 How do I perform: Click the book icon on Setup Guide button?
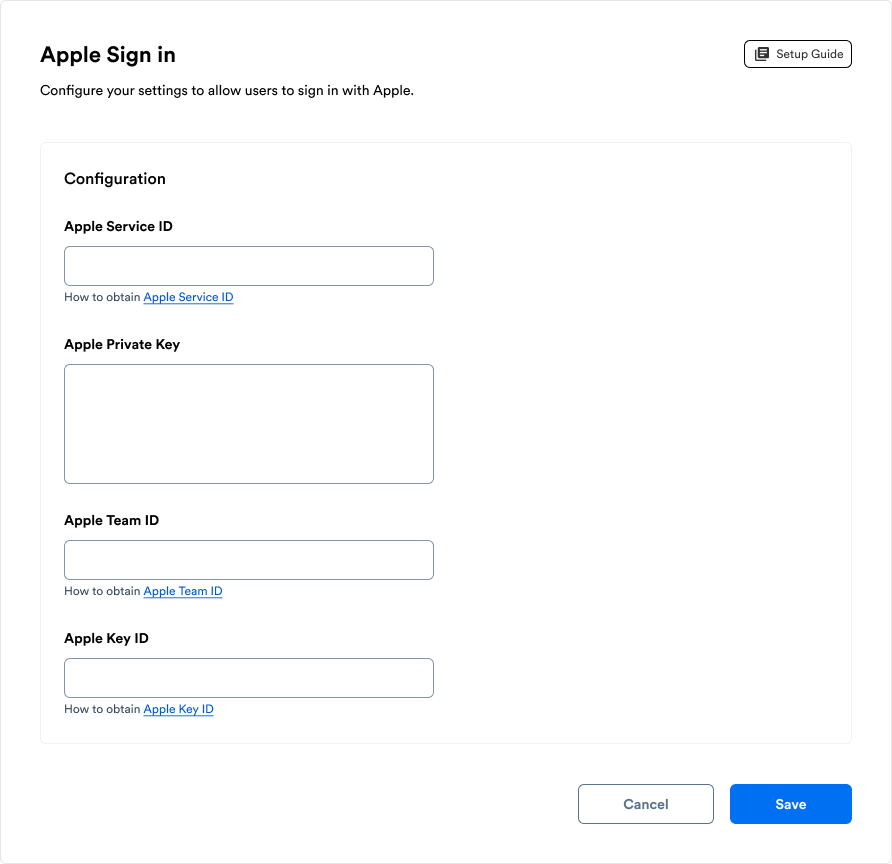[x=764, y=53]
